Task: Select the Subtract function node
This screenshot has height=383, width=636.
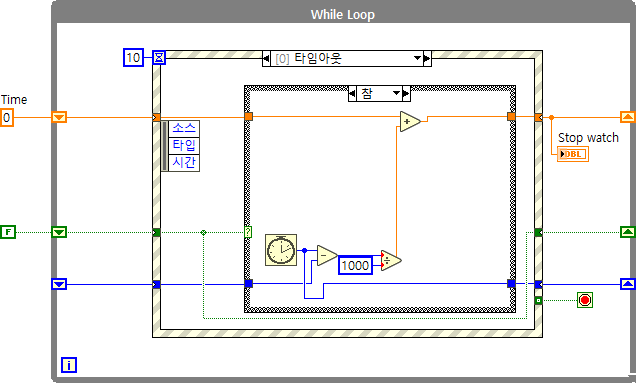Action: pos(327,256)
